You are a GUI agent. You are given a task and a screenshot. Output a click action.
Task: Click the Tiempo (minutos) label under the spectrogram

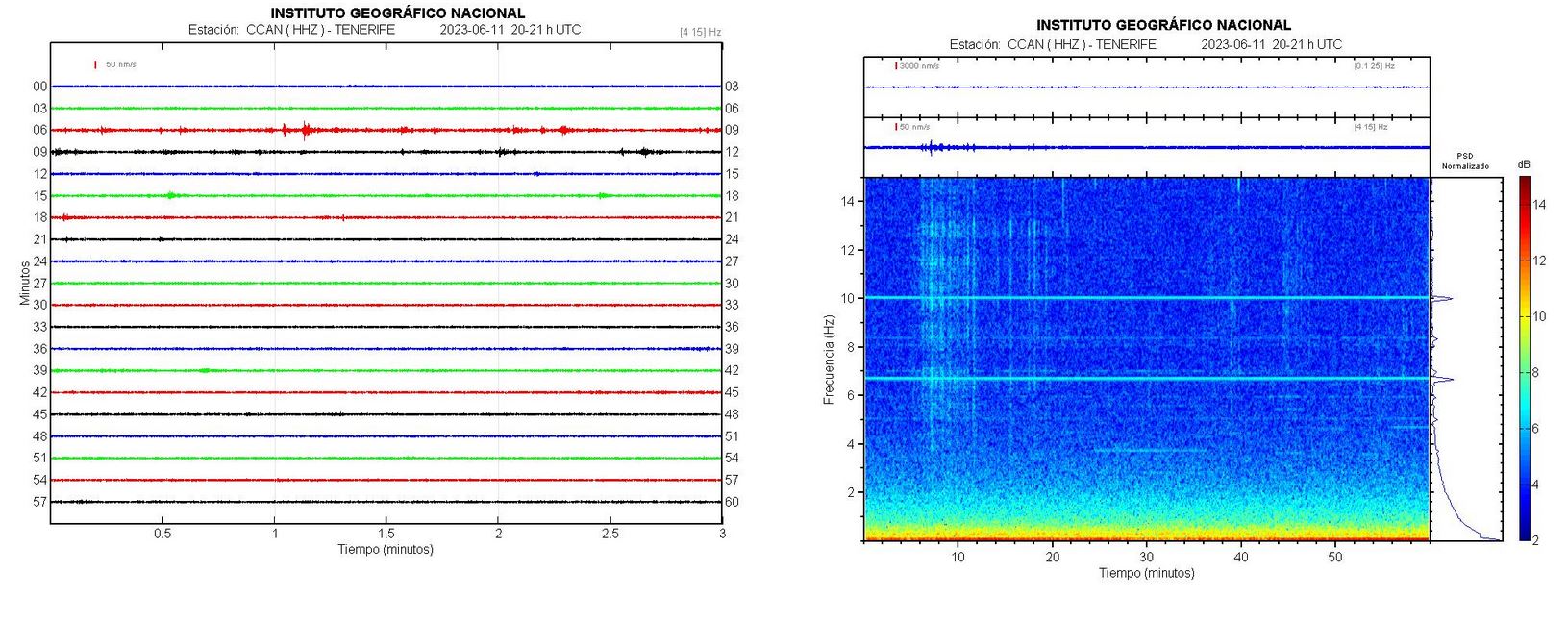point(1146,573)
